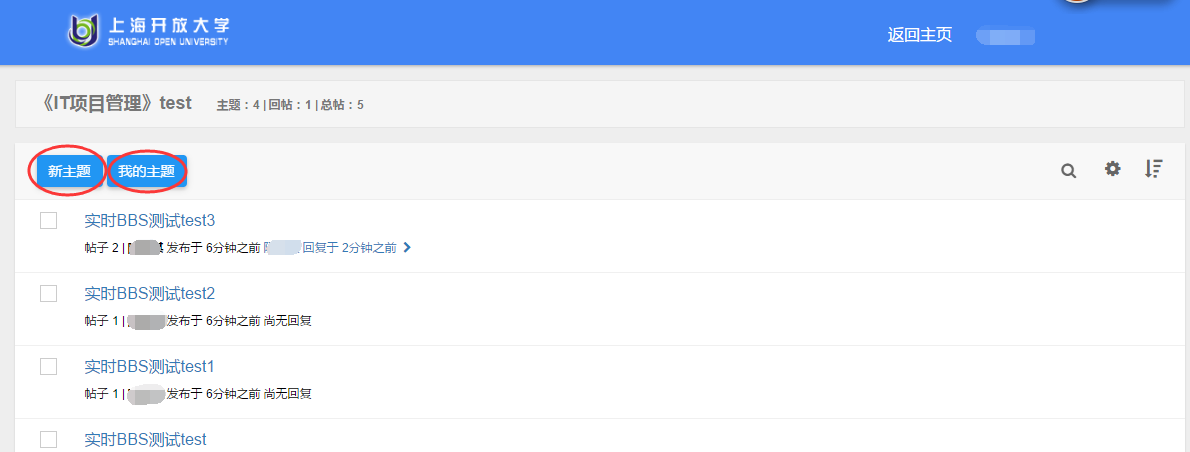The height and width of the screenshot is (452, 1190).
Task: Tick the checkbox for 实时BBS测试test3
Action: [x=49, y=221]
